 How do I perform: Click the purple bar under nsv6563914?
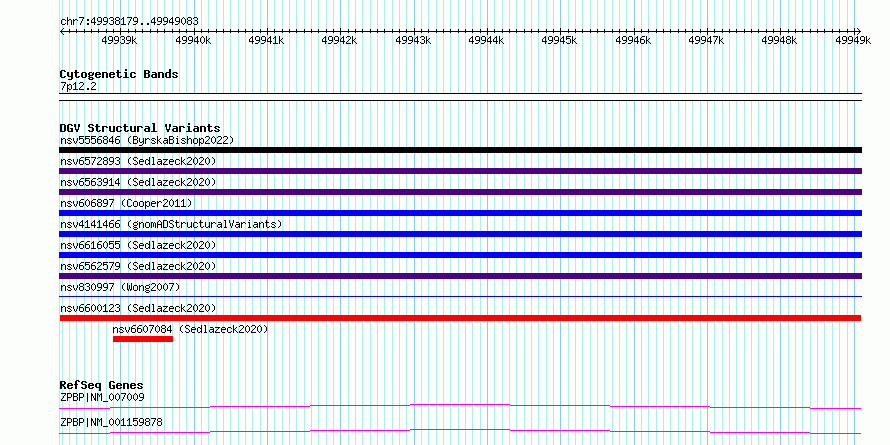click(460, 192)
